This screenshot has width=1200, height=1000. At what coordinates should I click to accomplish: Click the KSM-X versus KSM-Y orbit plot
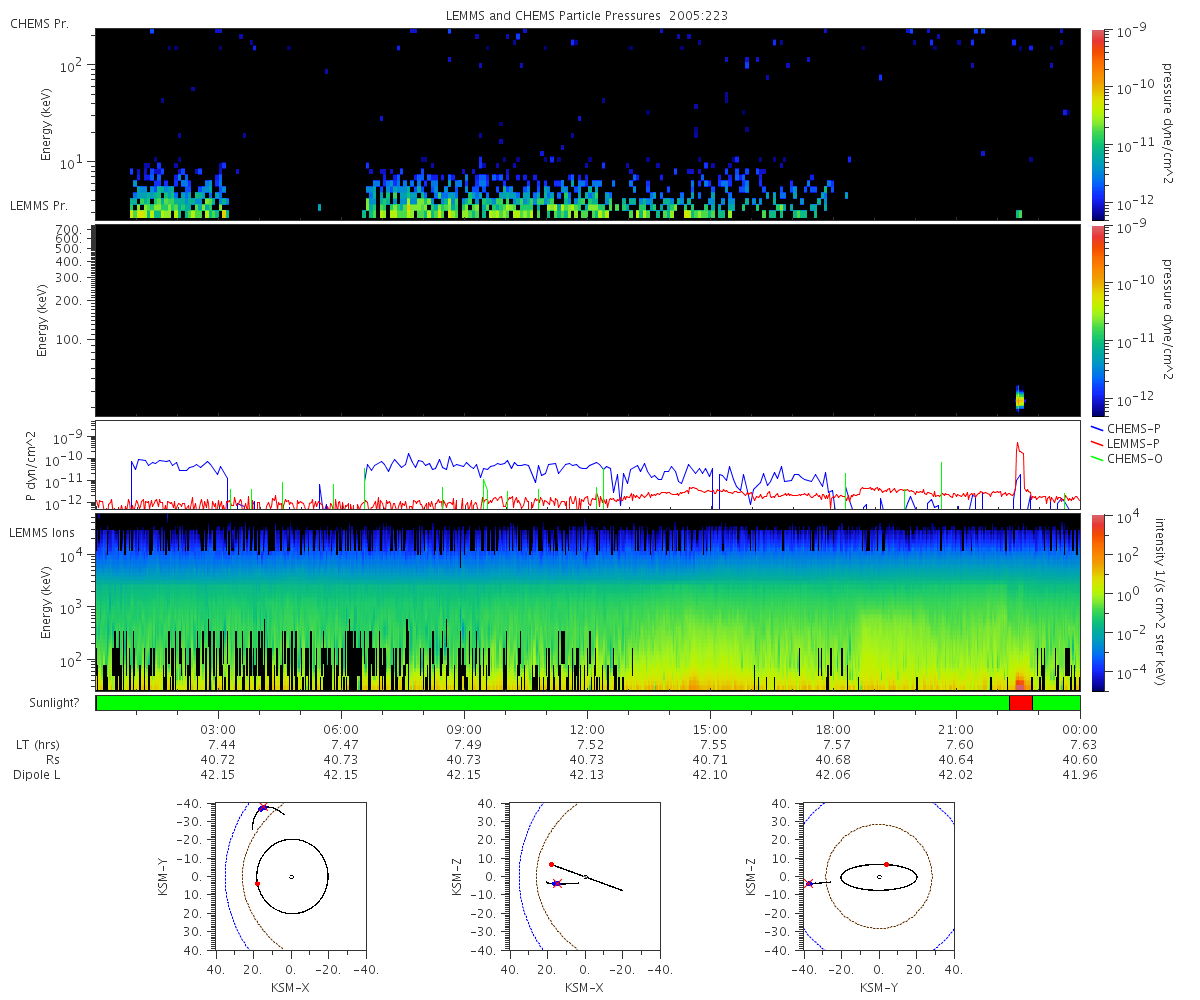(291, 876)
